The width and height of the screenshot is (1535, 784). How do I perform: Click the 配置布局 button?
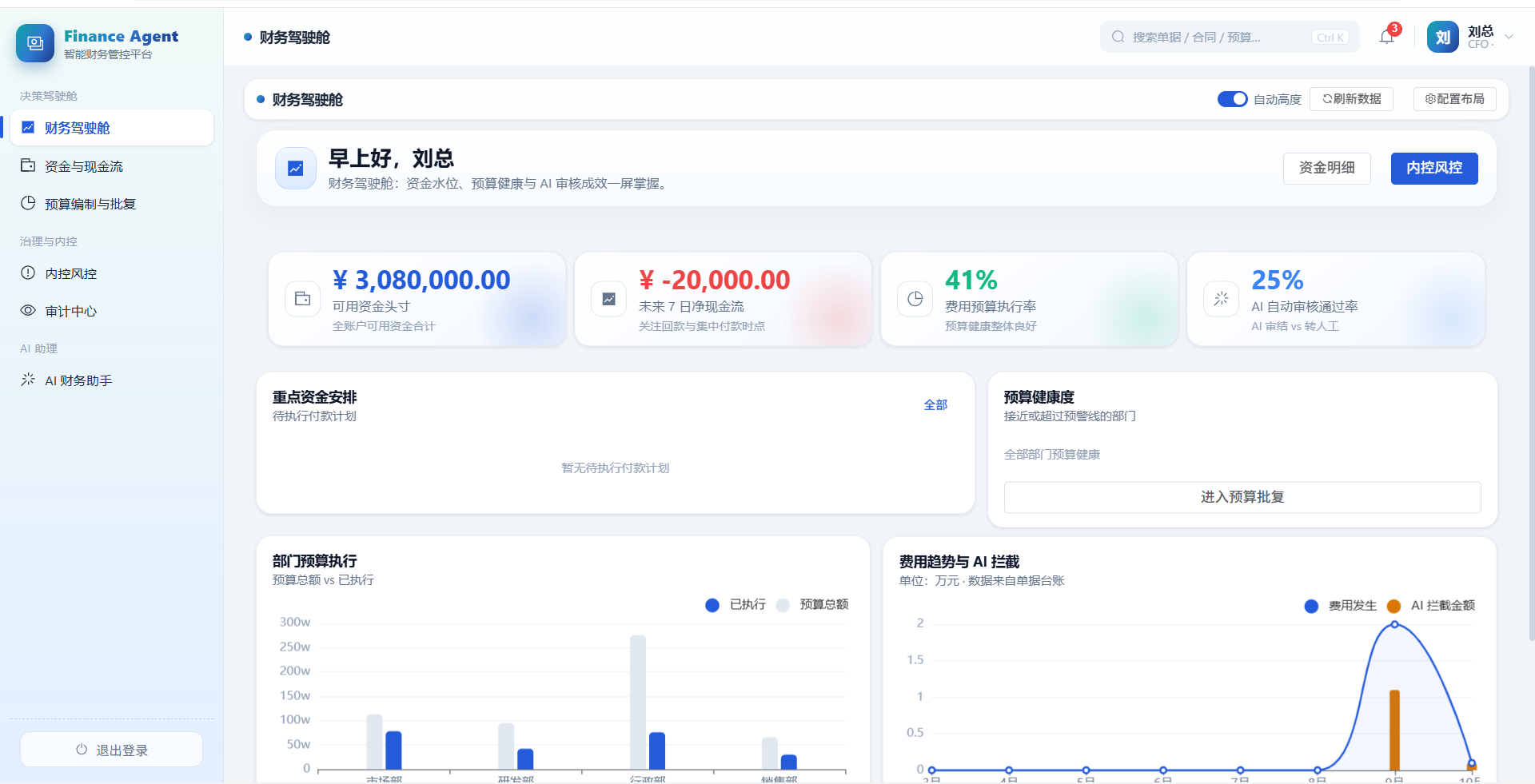tap(1455, 99)
